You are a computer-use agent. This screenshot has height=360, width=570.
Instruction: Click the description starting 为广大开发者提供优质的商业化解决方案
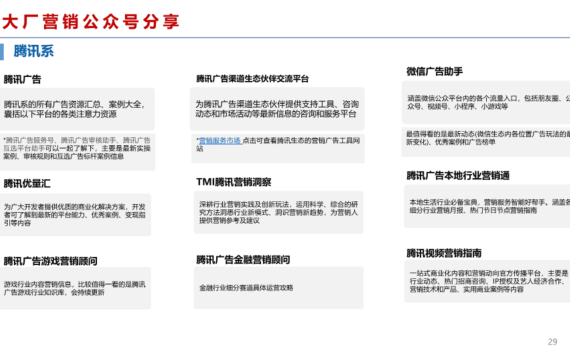coord(75,215)
